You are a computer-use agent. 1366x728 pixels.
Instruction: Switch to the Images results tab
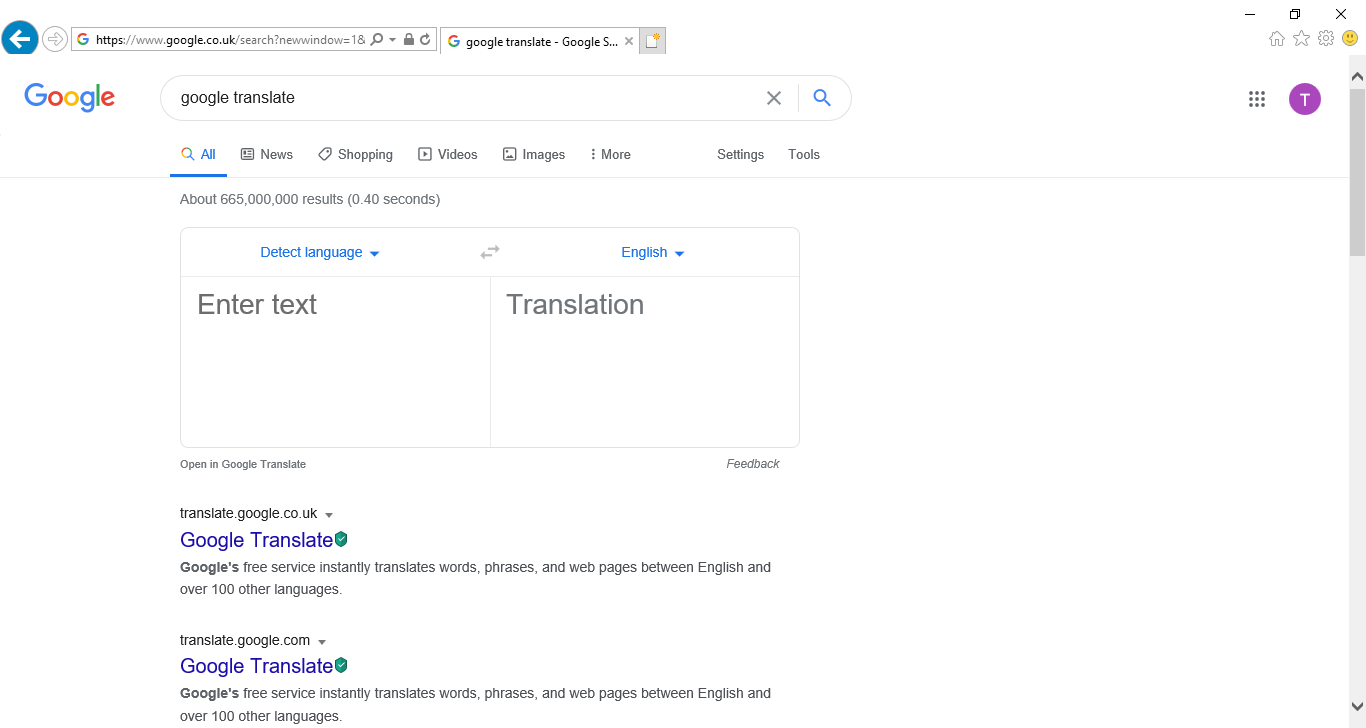click(x=533, y=155)
